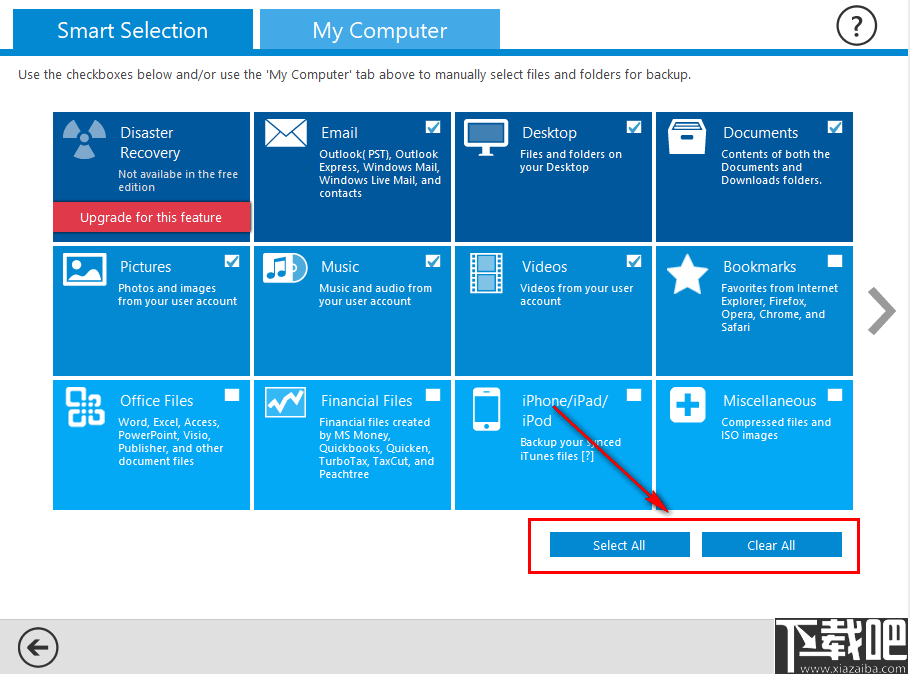910x674 pixels.
Task: Click the Documents tile description text
Action: (x=775, y=167)
